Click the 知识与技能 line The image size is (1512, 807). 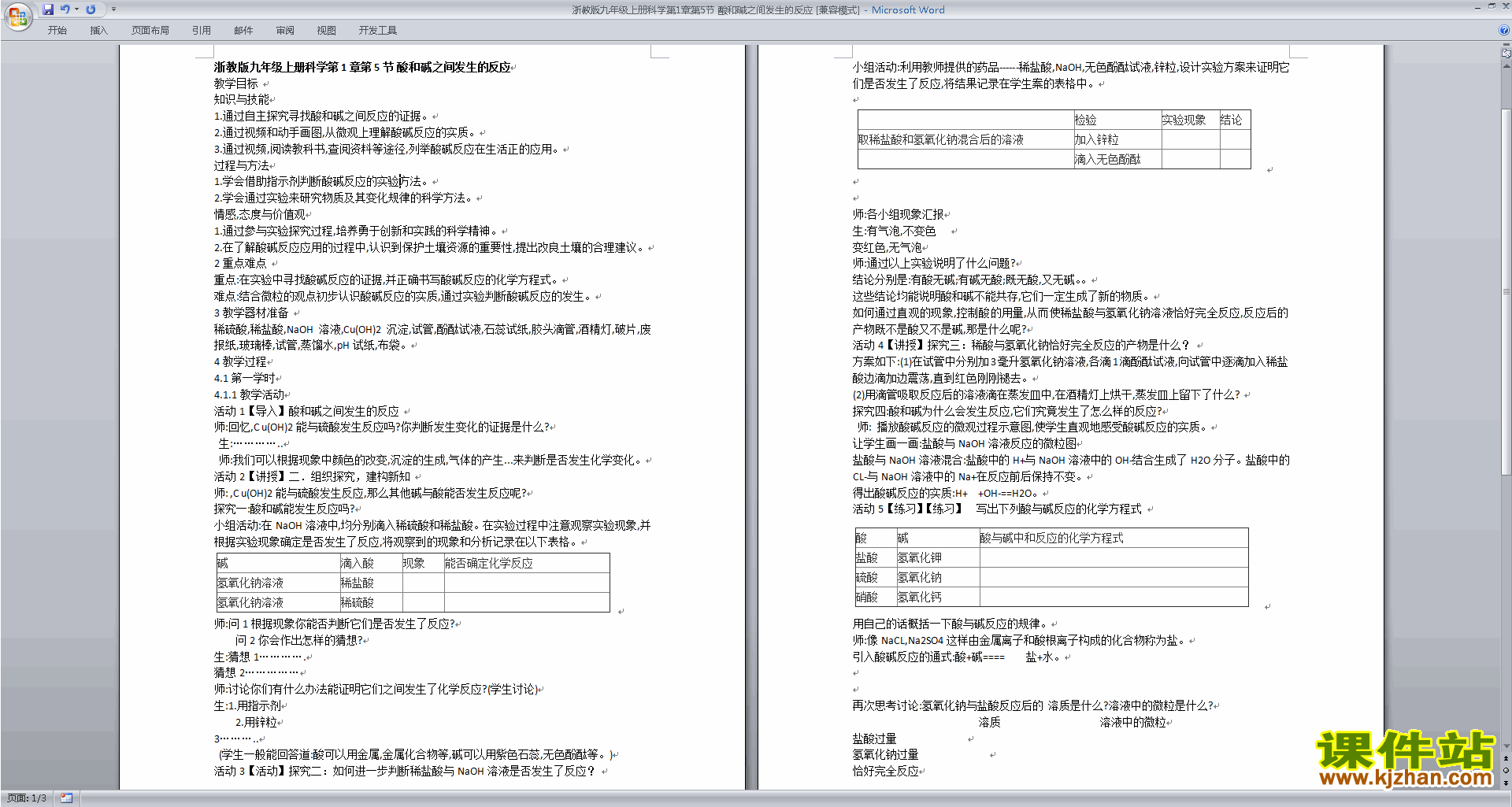click(x=242, y=100)
